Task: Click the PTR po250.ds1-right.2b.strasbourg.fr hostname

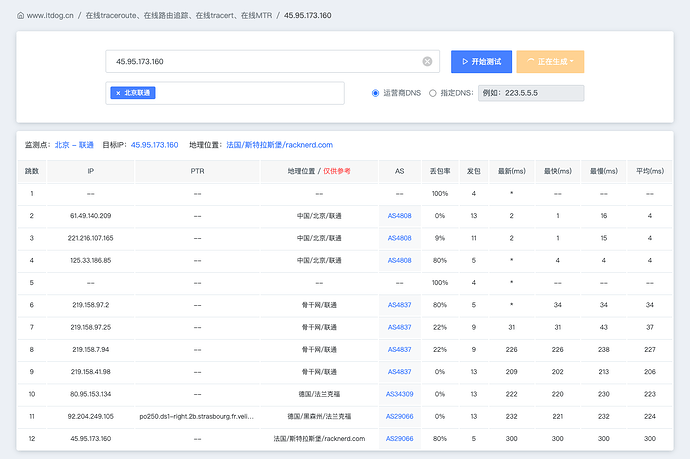Action: coord(197,416)
